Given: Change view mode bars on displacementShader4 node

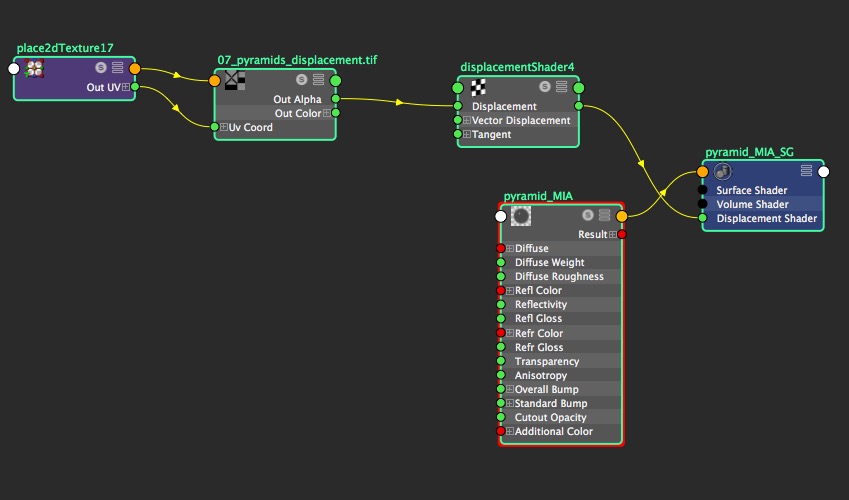Looking at the screenshot, I should (561, 87).
